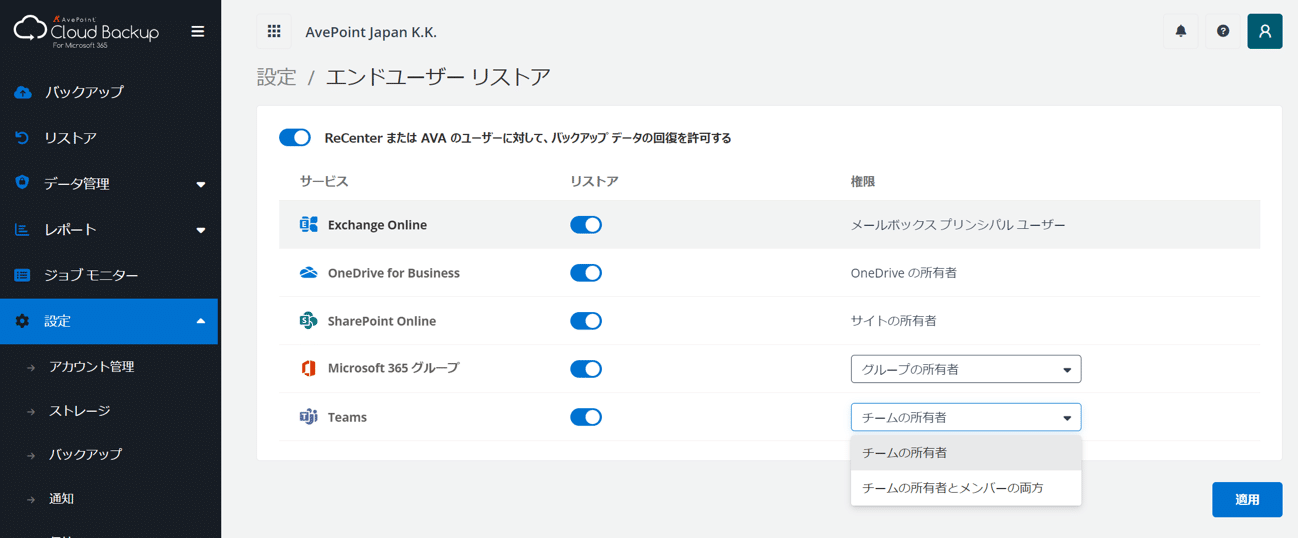The width and height of the screenshot is (1298, 538).
Task: Open the app launcher grid icon
Action: (274, 32)
